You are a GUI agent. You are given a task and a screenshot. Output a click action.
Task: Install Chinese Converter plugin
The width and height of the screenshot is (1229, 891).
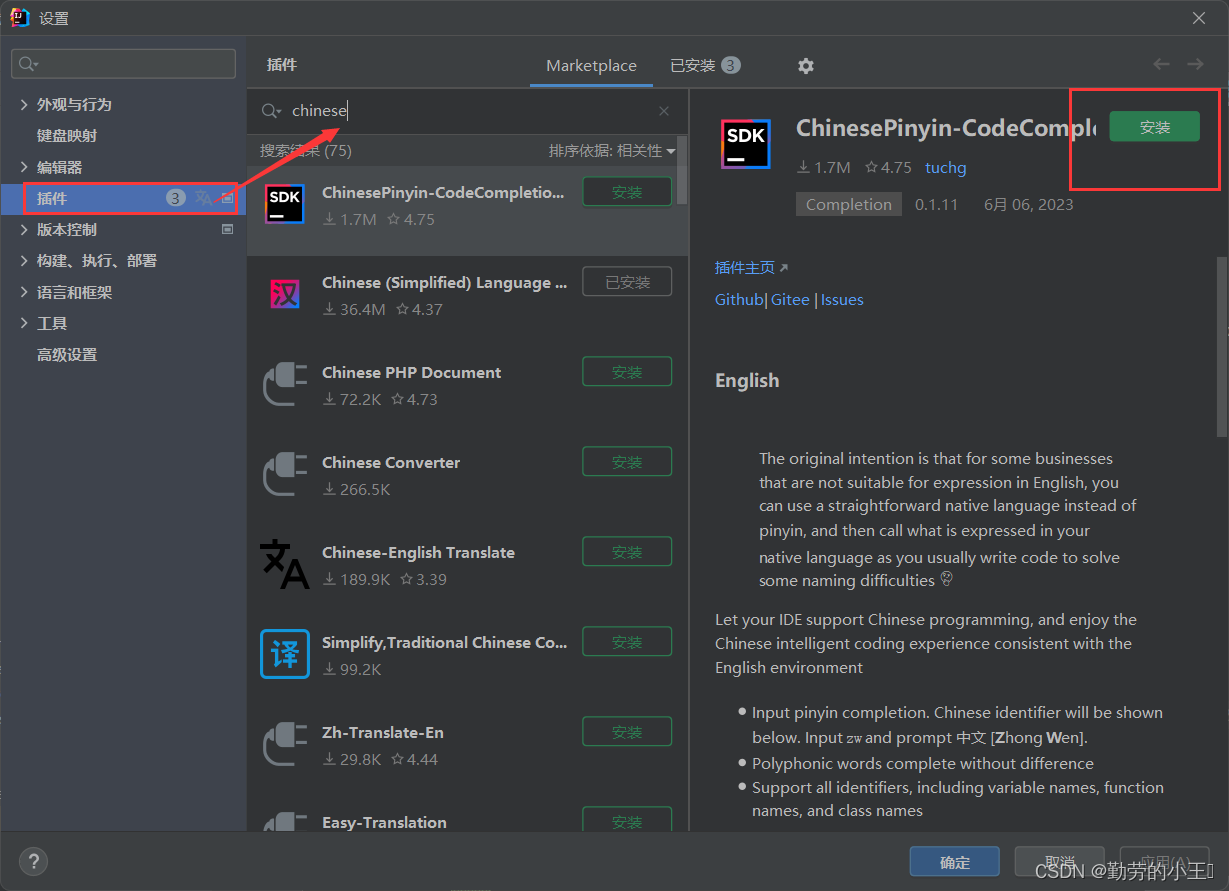tap(627, 462)
